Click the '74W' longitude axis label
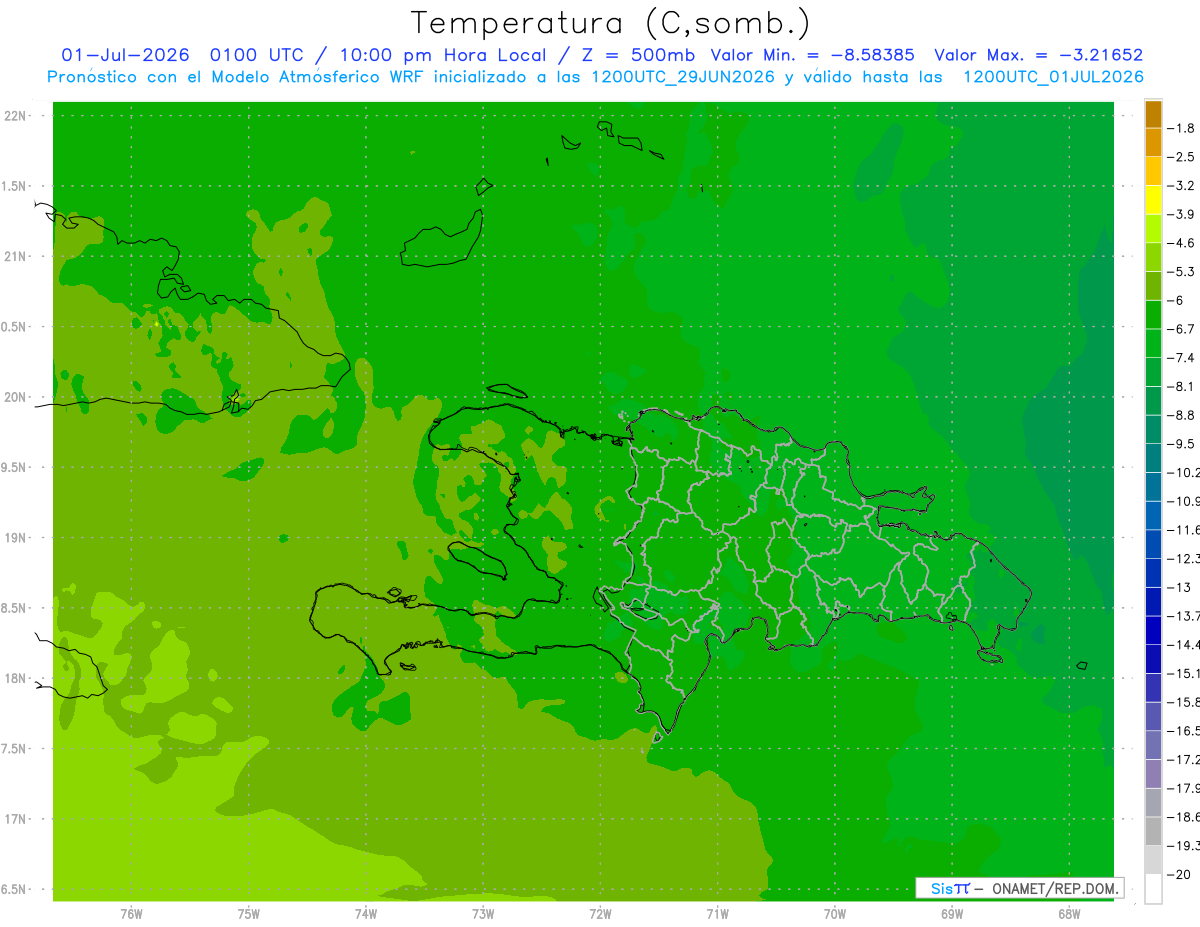This screenshot has width=1200, height=927. coord(366,914)
